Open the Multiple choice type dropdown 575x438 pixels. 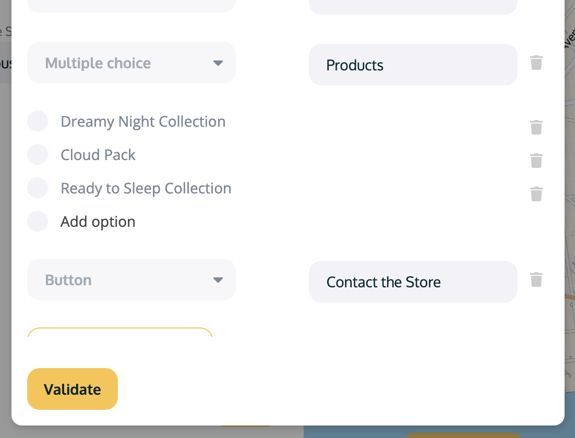(131, 63)
